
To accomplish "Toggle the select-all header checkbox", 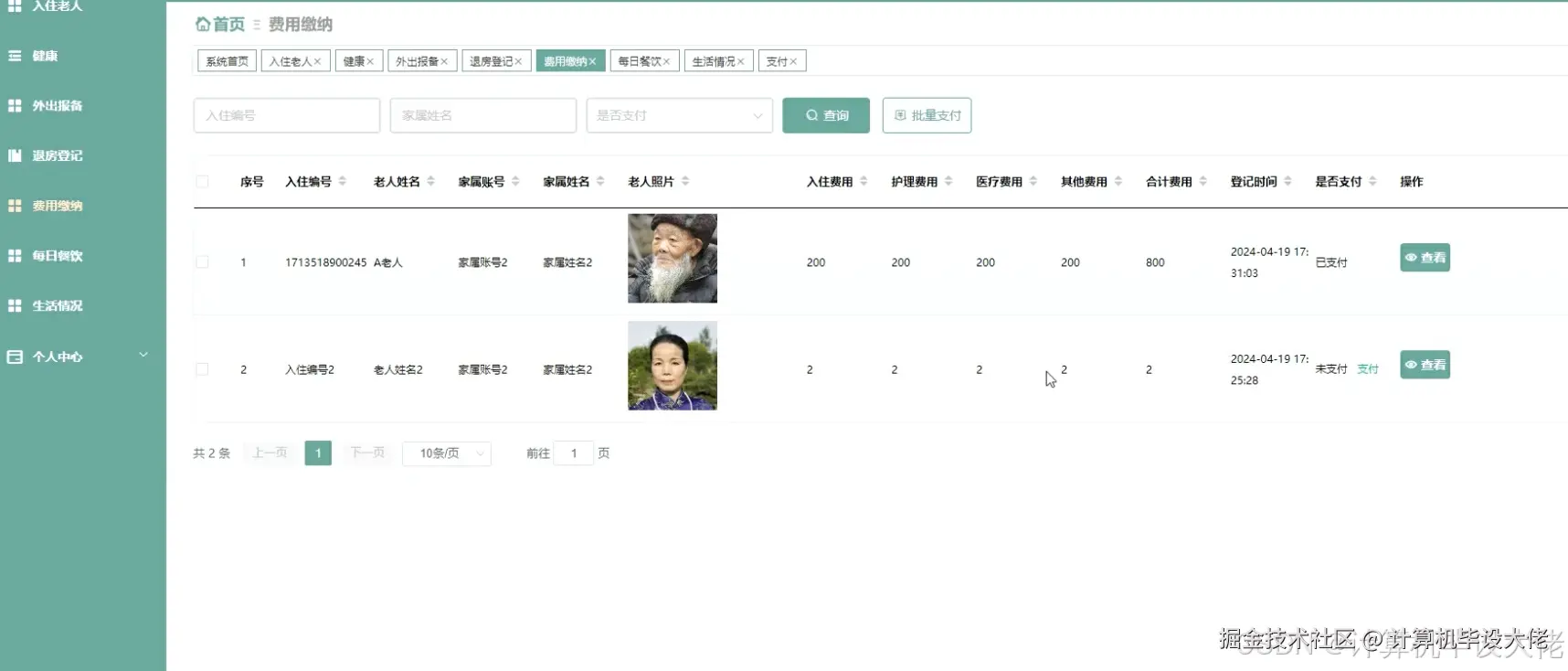I will 202,181.
